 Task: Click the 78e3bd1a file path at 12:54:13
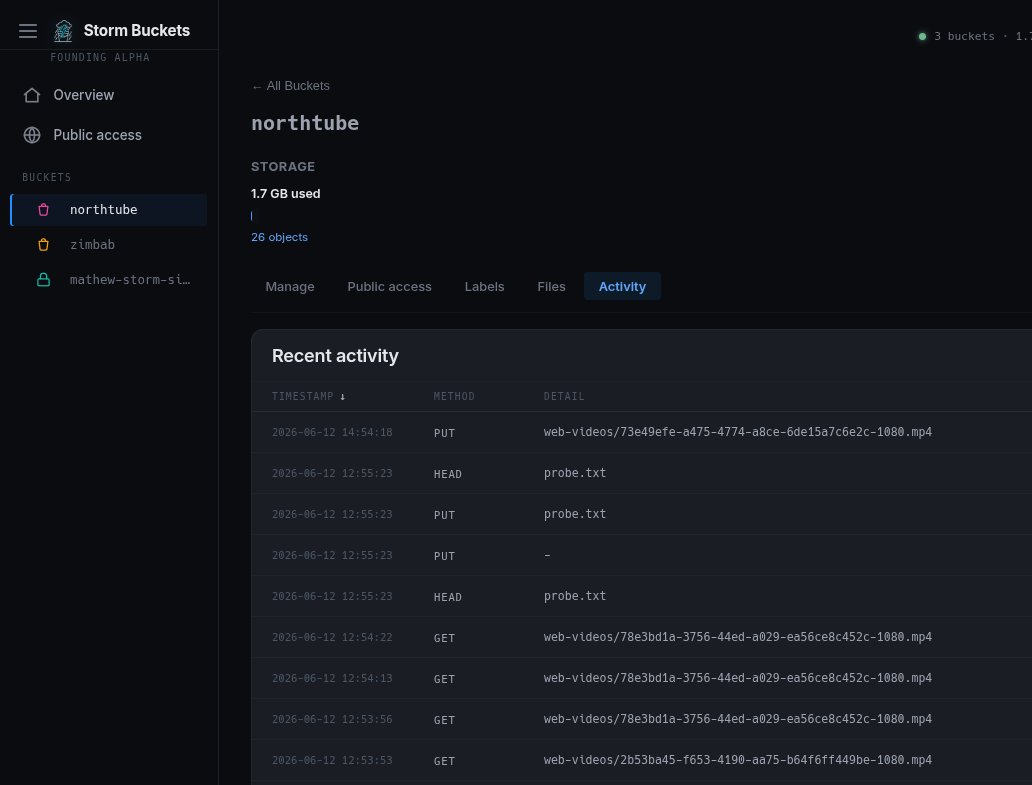737,678
